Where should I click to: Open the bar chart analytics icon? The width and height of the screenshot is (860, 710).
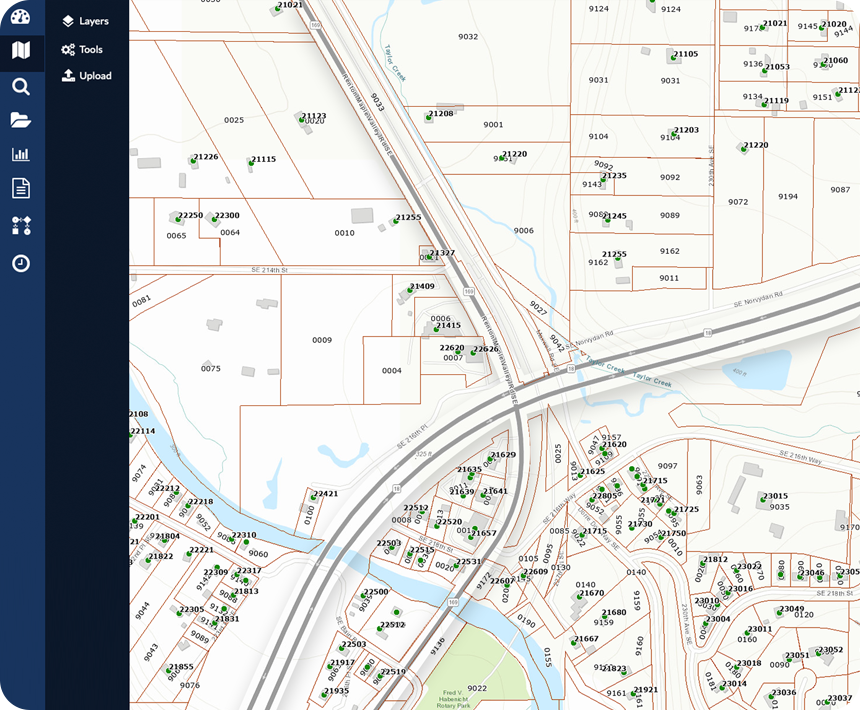[21, 154]
